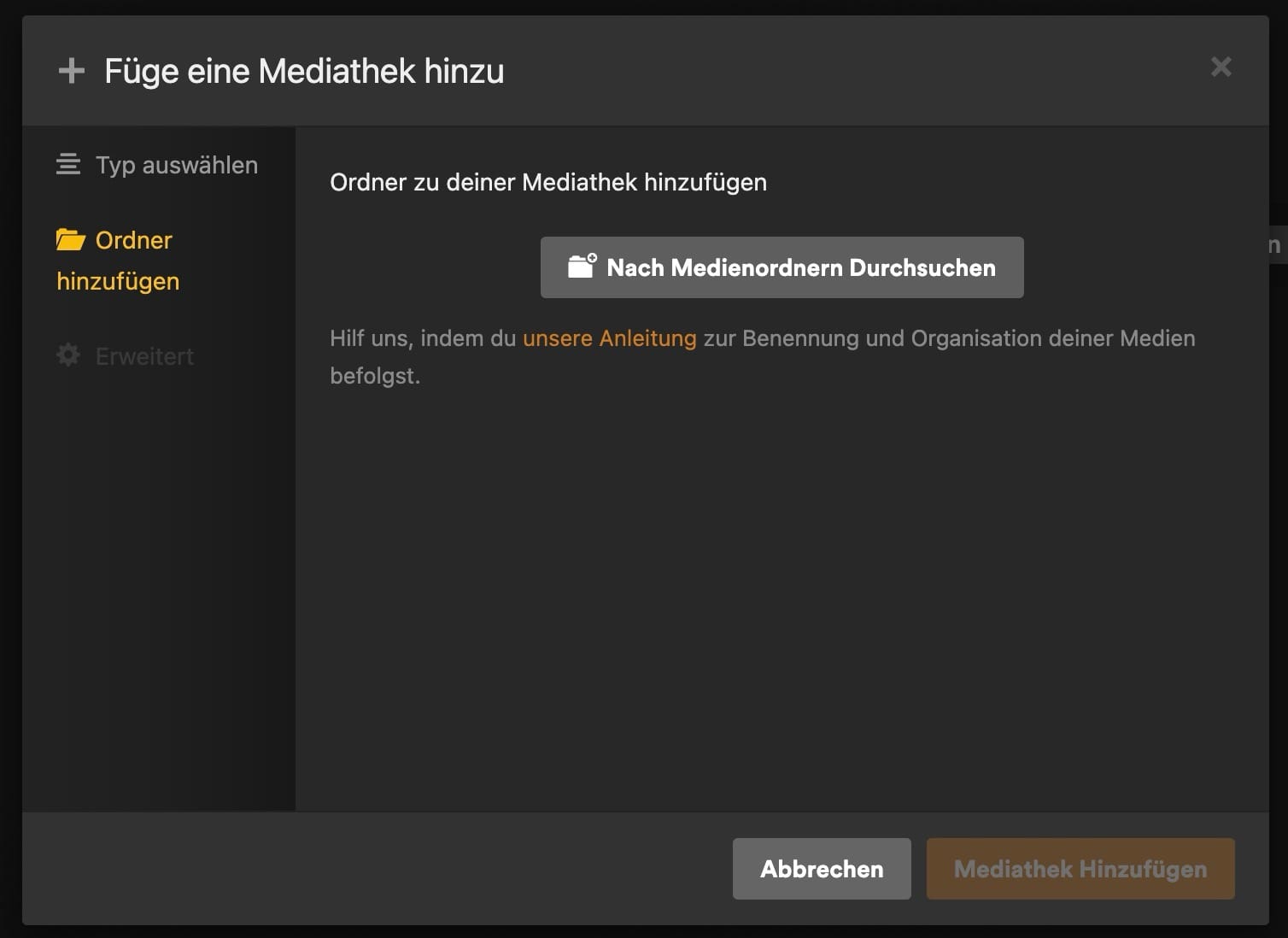Image resolution: width=1288 pixels, height=938 pixels.
Task: Select the Ordner hinzufügen step
Action: coord(118,261)
